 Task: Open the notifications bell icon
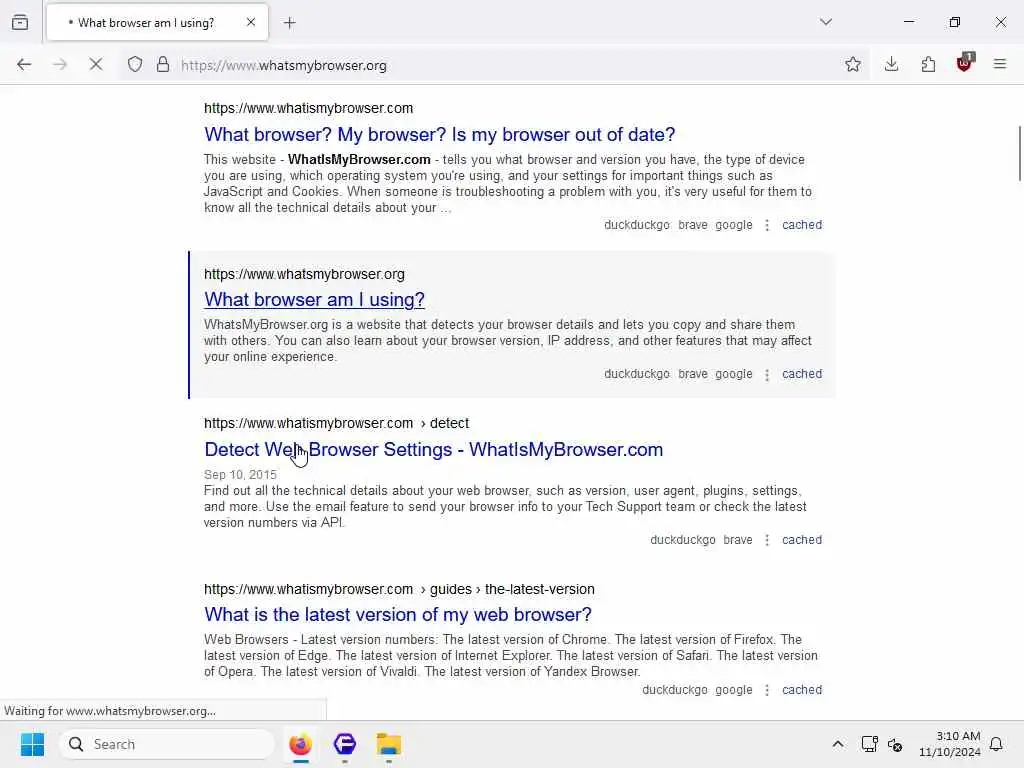pyautogui.click(x=996, y=744)
